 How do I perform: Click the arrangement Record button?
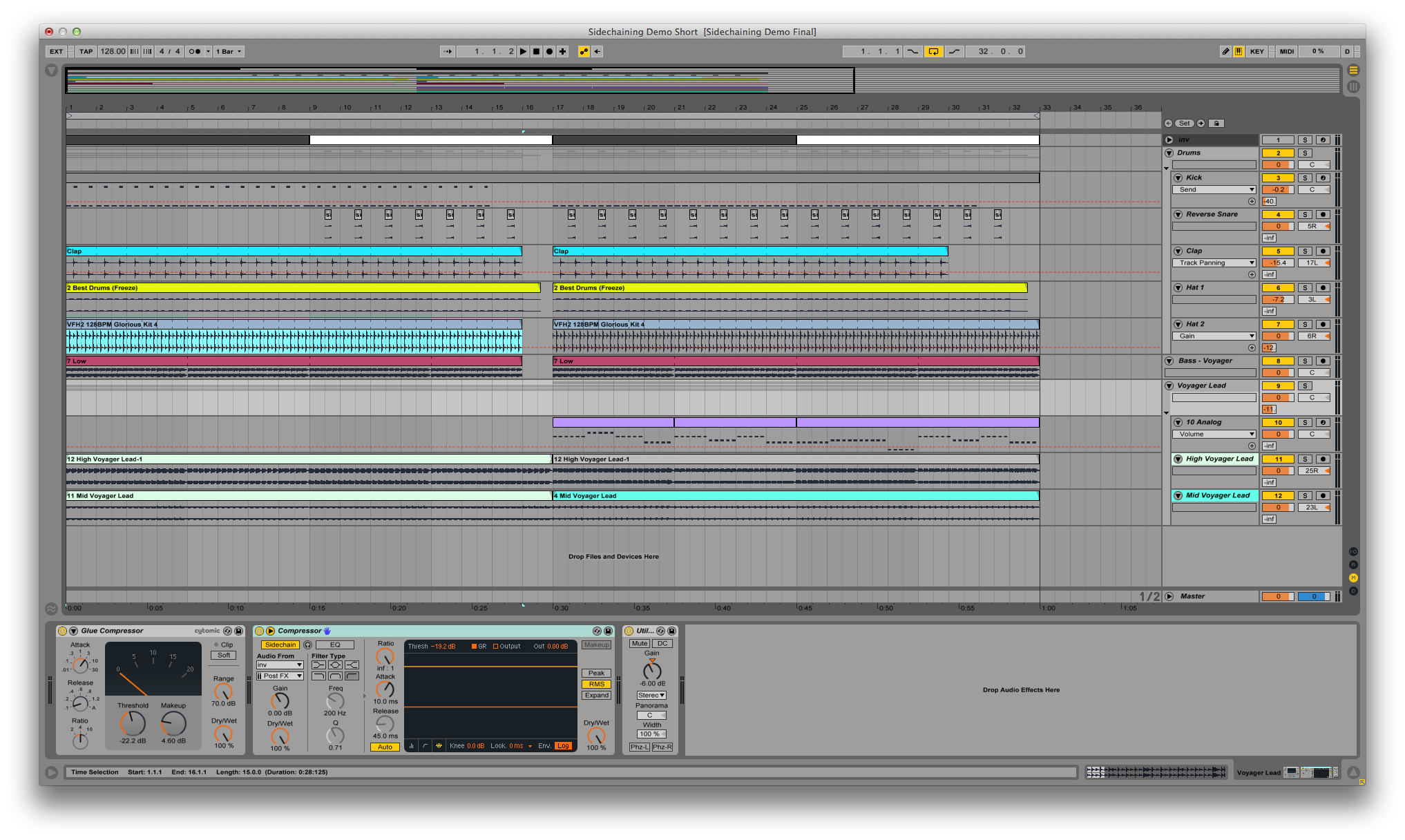coord(549,52)
